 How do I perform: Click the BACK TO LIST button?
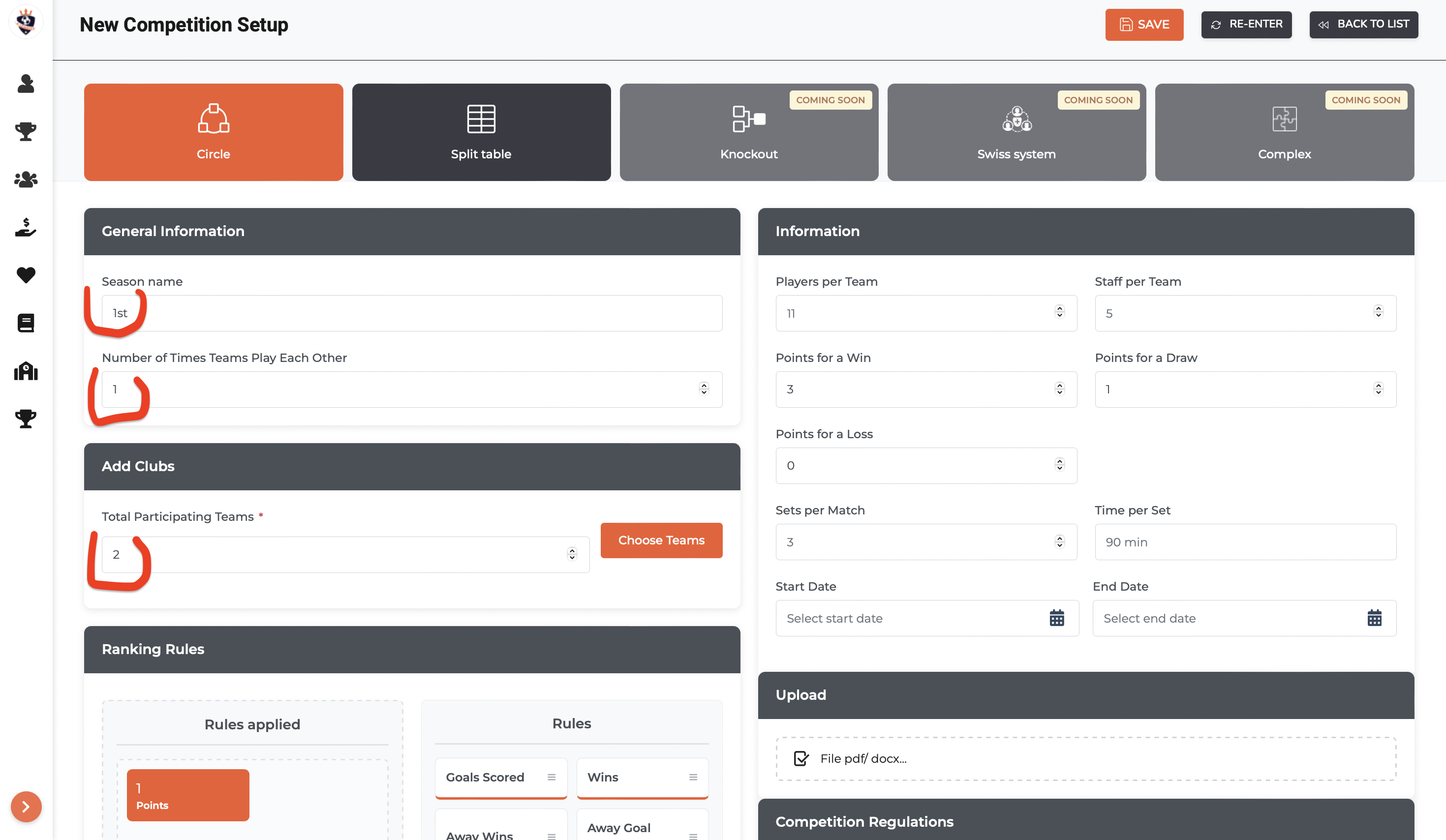tap(1363, 24)
